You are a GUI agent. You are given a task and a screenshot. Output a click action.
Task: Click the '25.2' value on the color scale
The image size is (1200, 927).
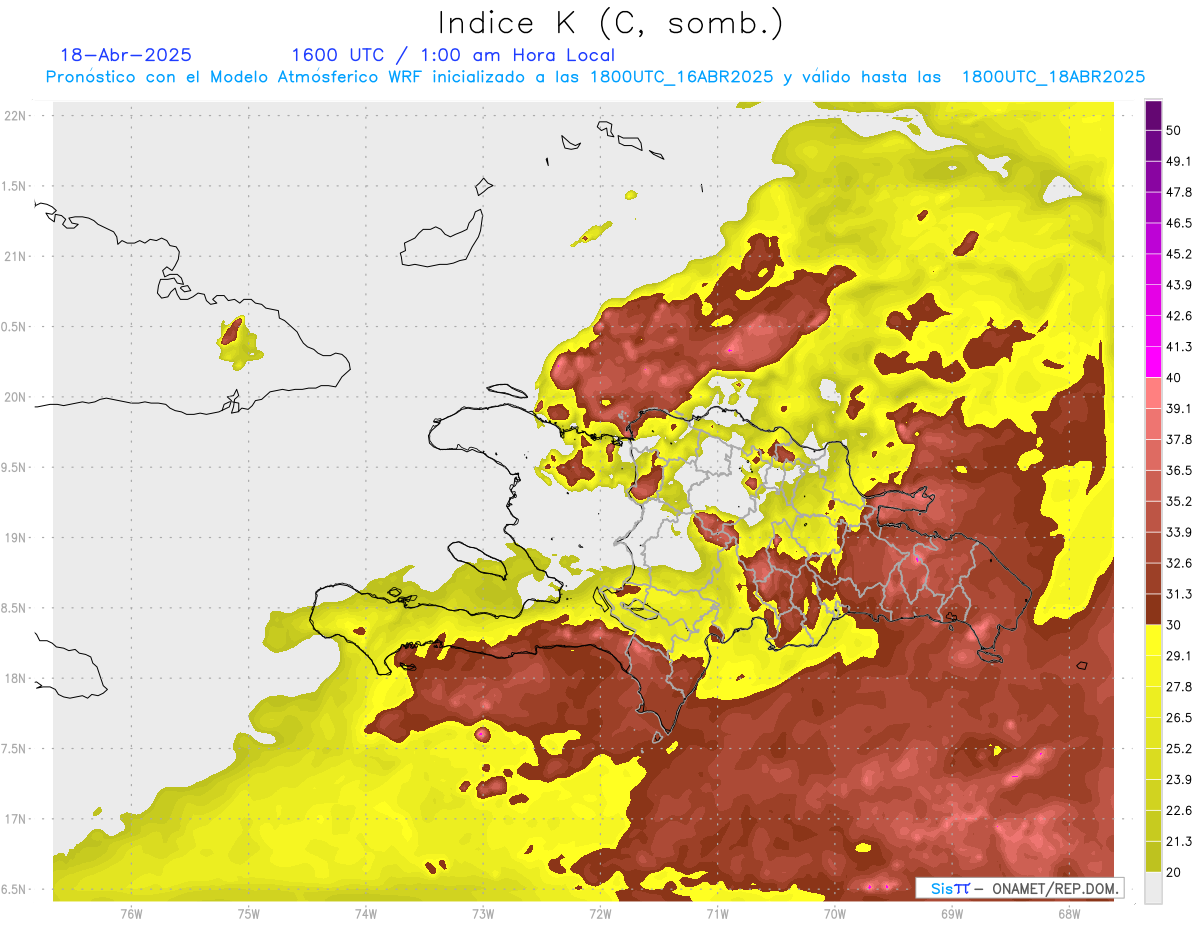(x=1179, y=749)
